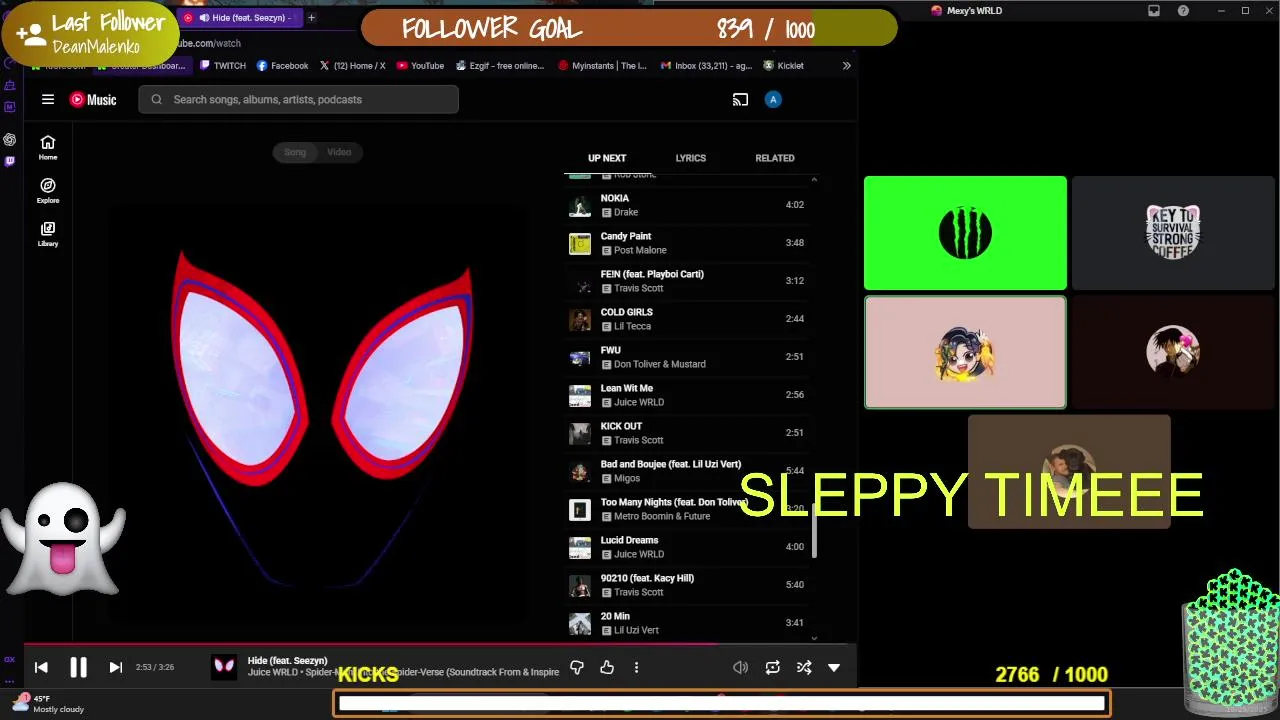Screen dimensions: 1280x720
Task: Select the LYRICS tab
Action: [690, 158]
